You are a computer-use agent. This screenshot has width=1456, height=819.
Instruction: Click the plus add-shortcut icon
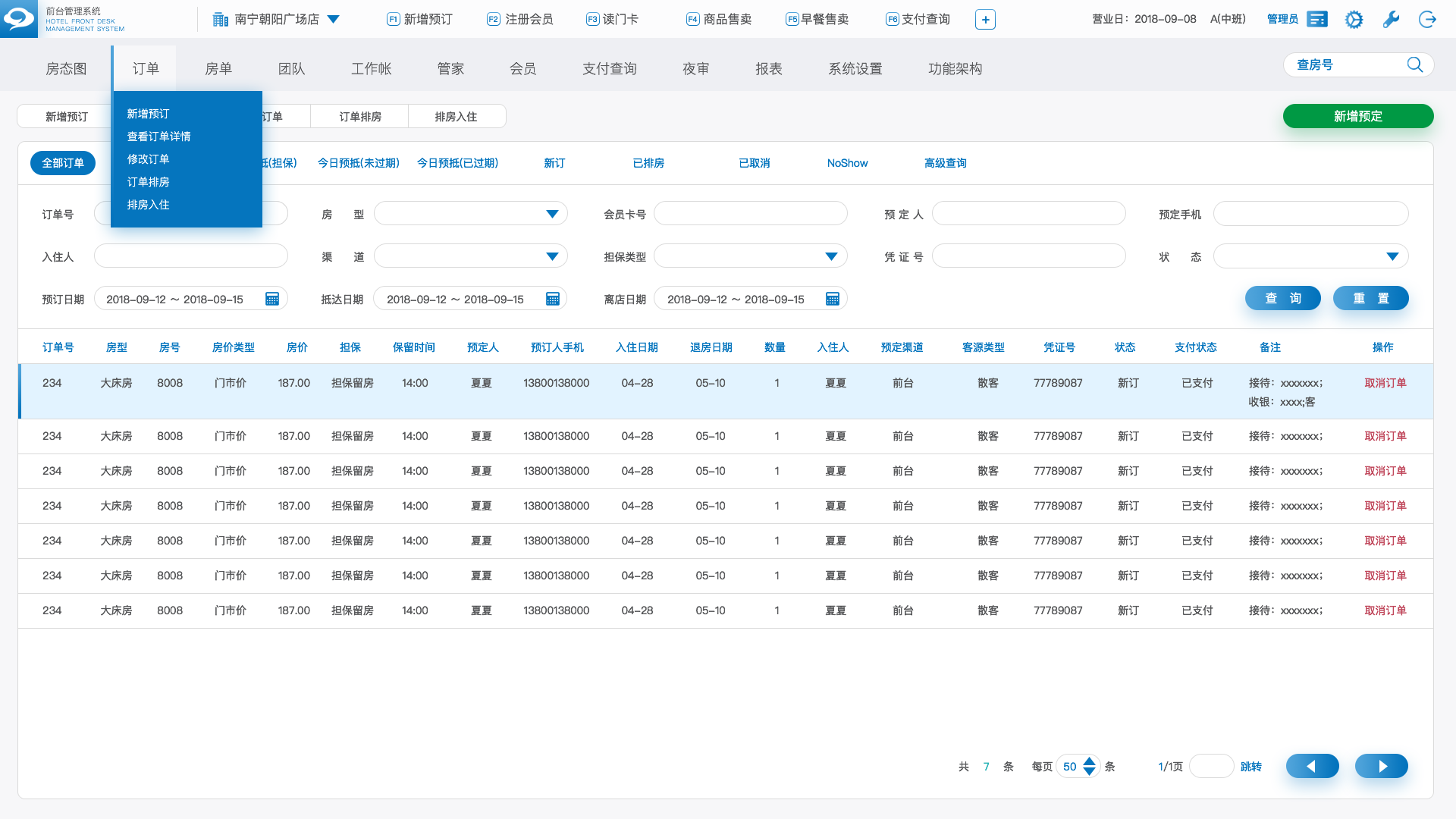[985, 20]
